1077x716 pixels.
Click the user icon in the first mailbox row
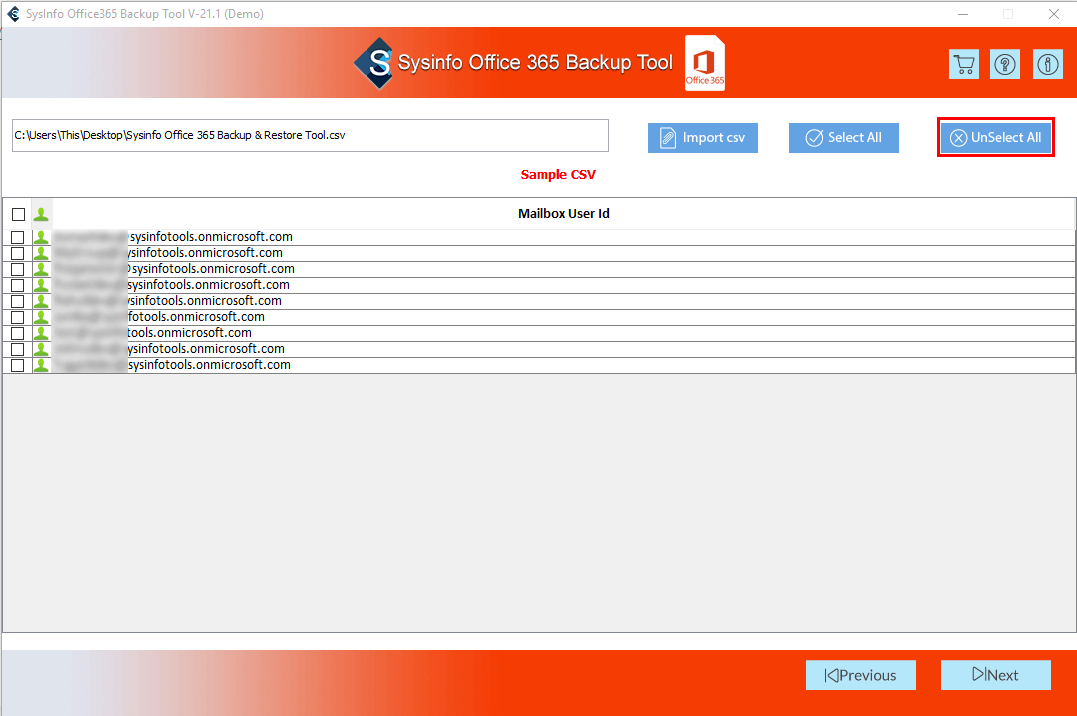(41, 237)
